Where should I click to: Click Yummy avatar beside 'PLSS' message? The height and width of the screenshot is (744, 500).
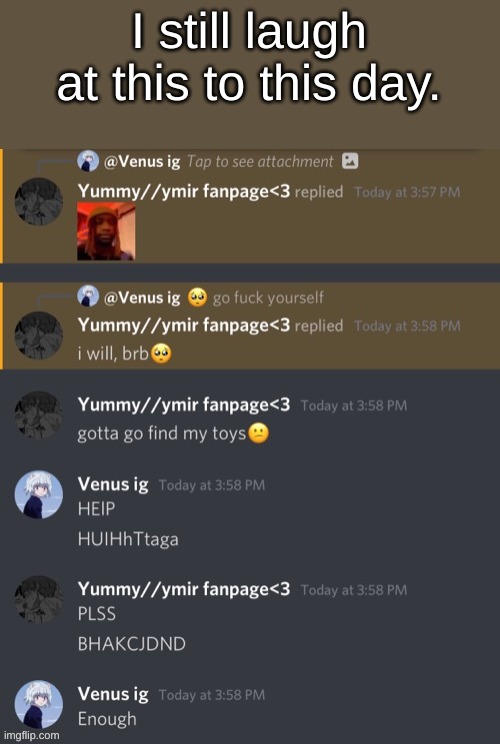38,599
